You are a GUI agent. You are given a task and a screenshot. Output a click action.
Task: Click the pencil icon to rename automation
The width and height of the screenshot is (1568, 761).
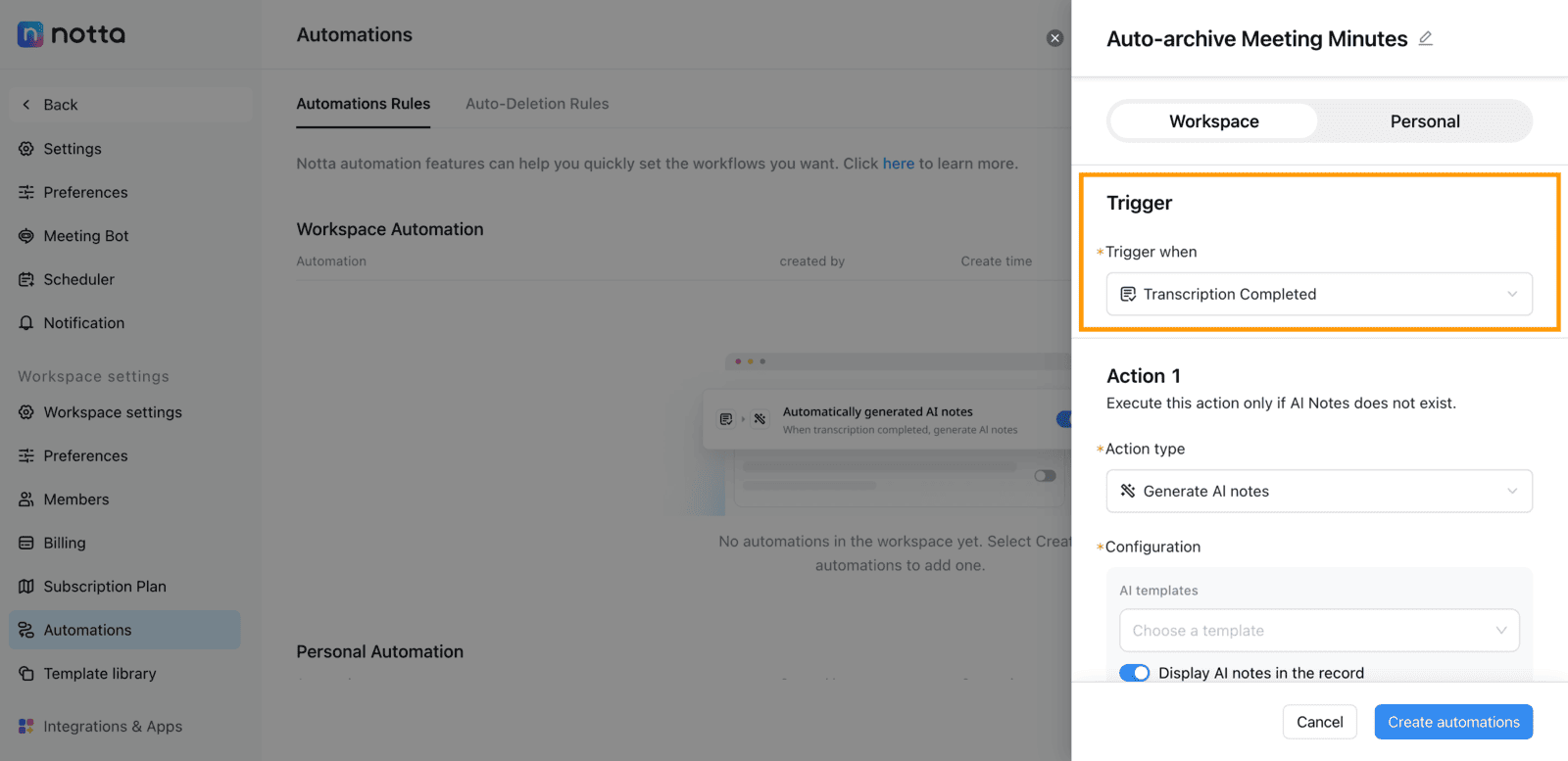click(1426, 38)
